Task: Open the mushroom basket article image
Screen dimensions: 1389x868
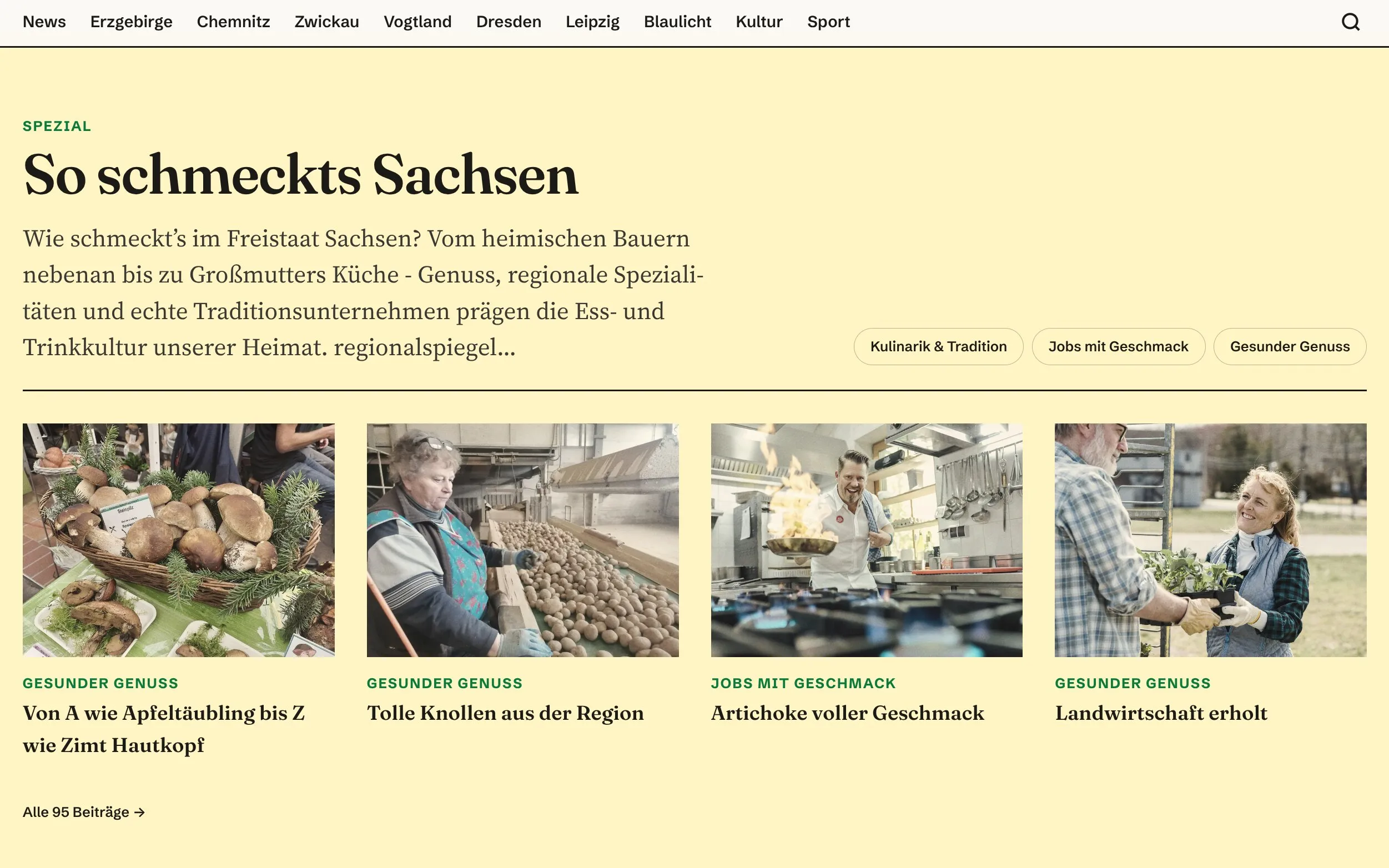Action: tap(179, 540)
